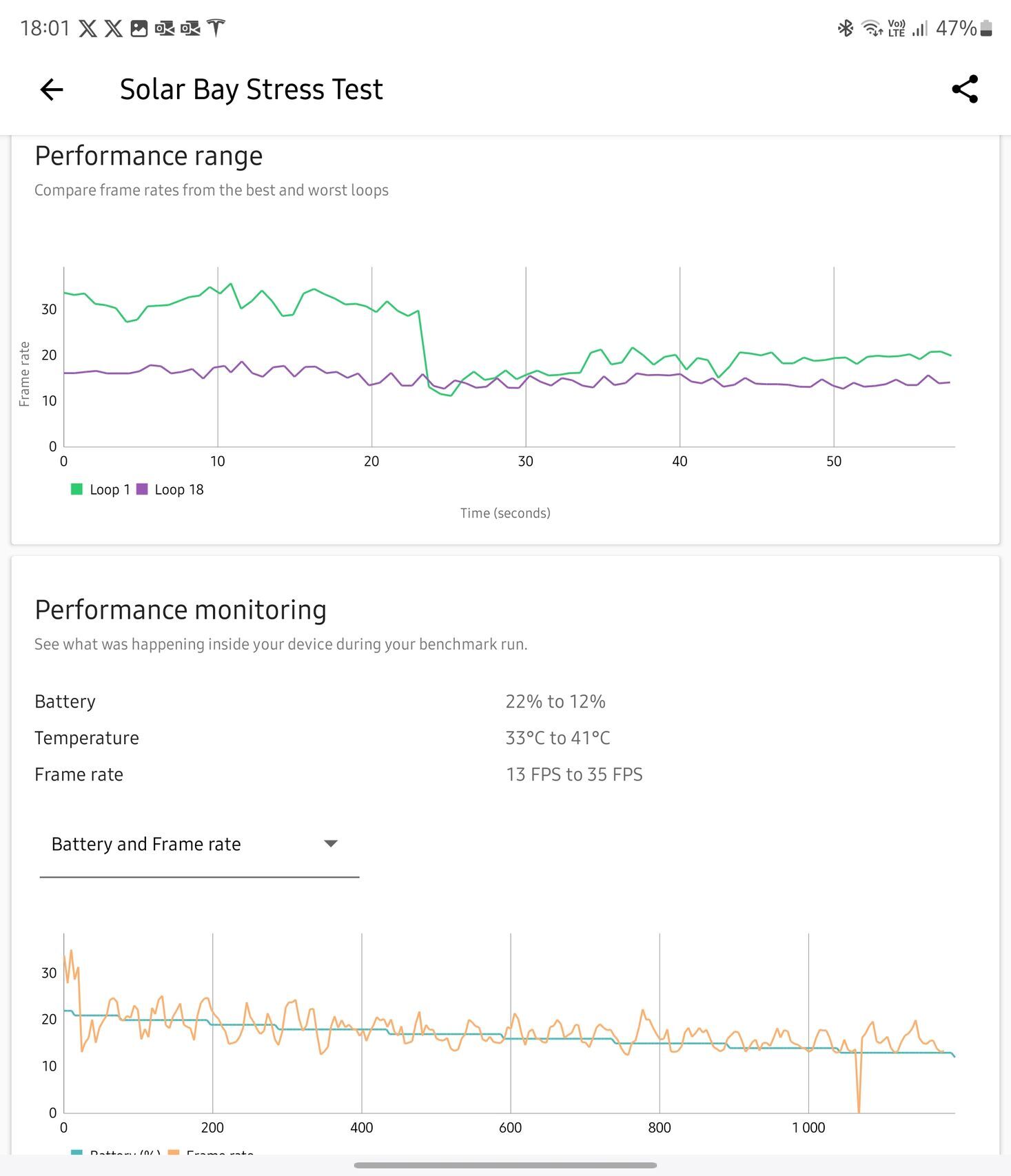Tap the battery icon showing 47%

tap(986, 28)
